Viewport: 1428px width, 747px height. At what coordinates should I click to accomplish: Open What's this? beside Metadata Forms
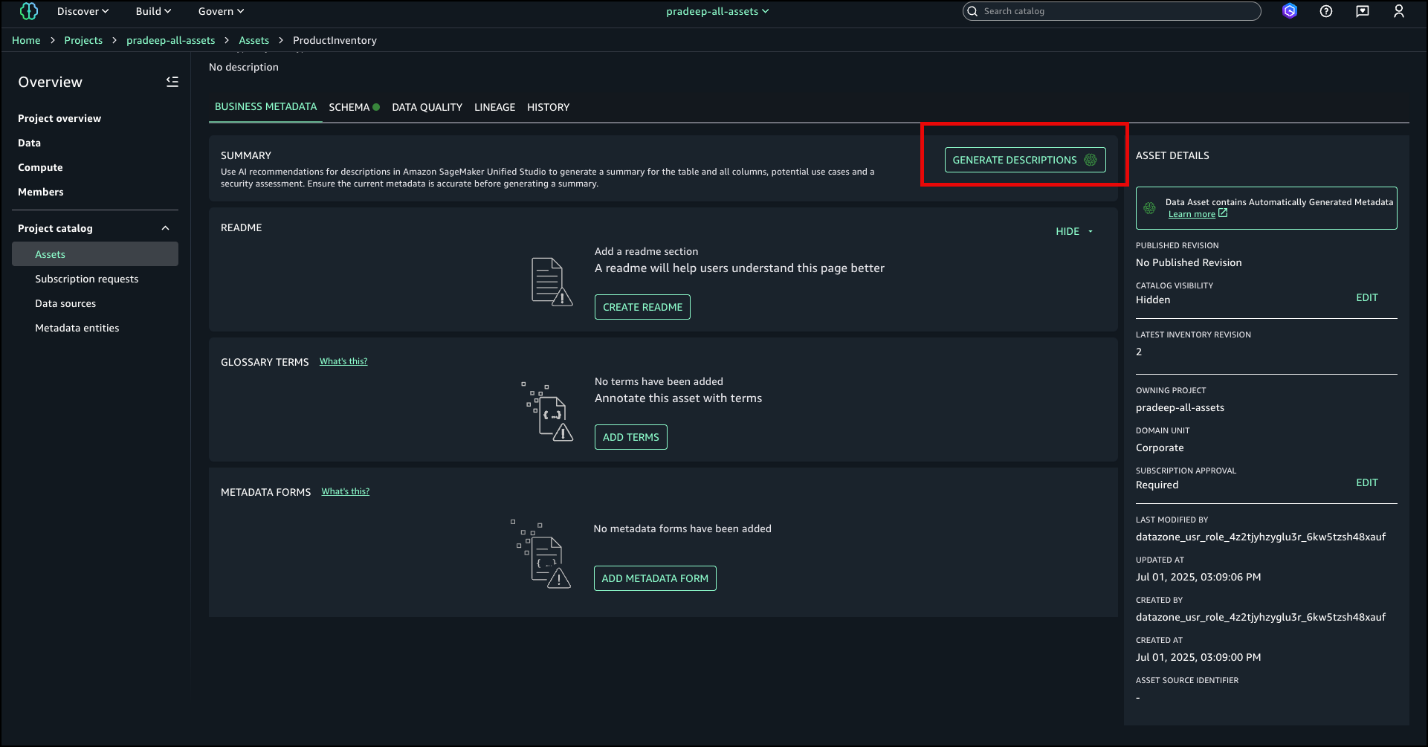[x=345, y=492]
